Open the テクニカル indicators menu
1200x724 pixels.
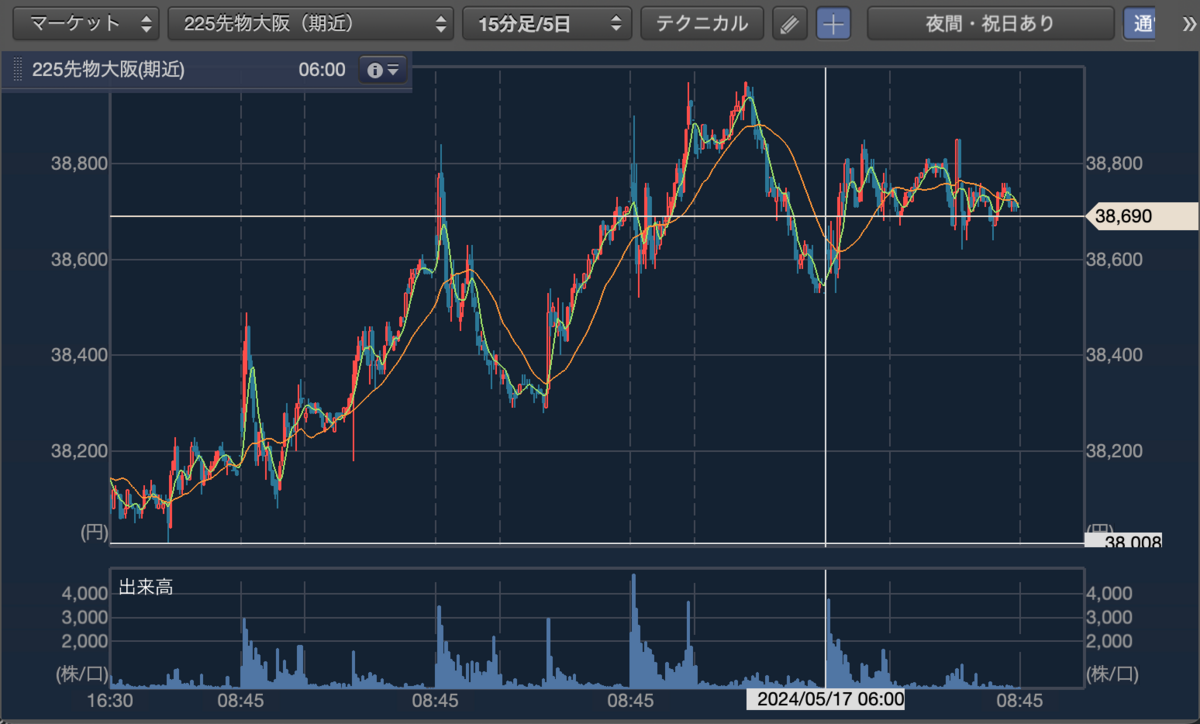(x=702, y=24)
